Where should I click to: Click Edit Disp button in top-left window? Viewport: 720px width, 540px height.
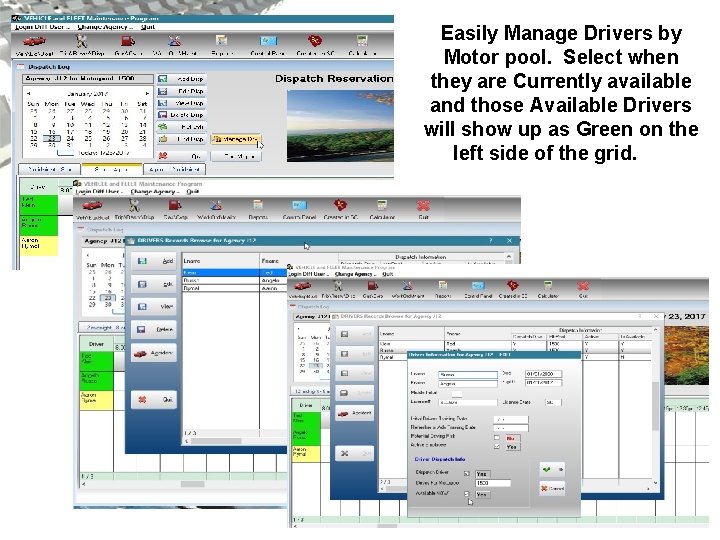pos(181,91)
